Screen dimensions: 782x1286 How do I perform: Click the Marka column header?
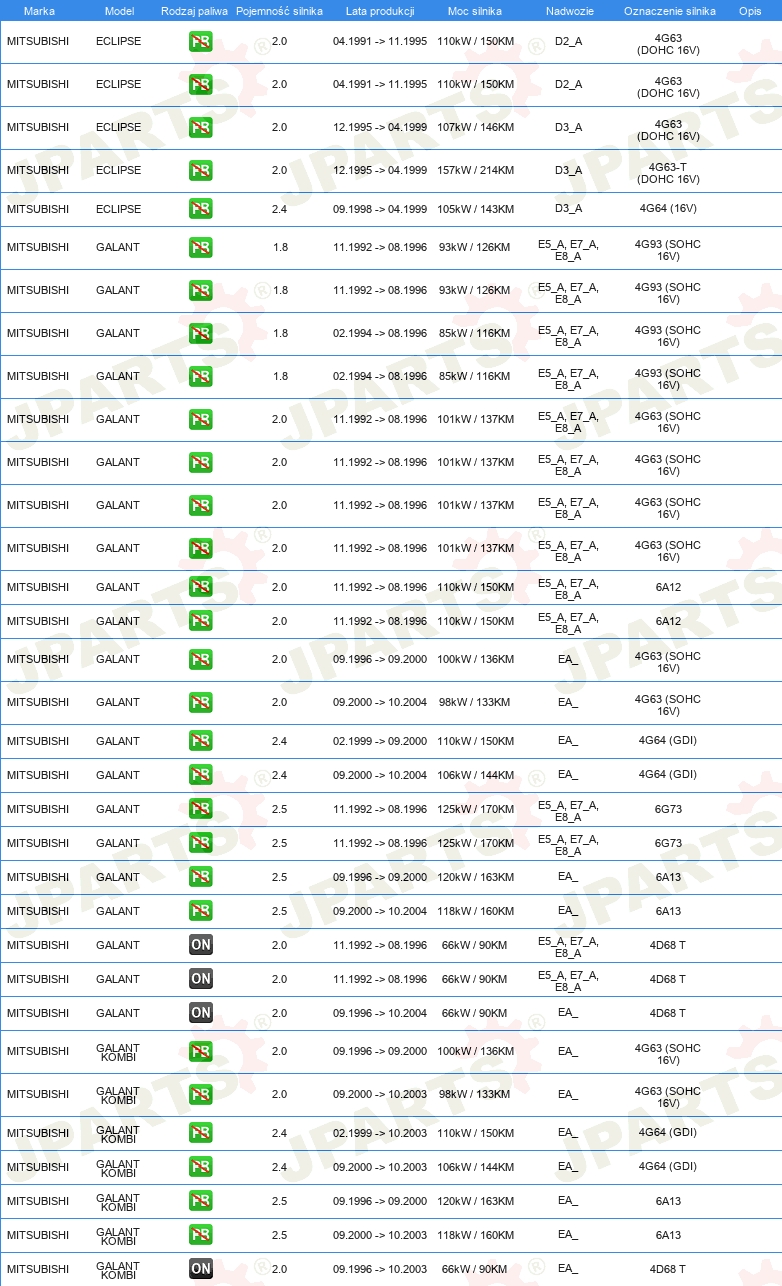coord(38,11)
